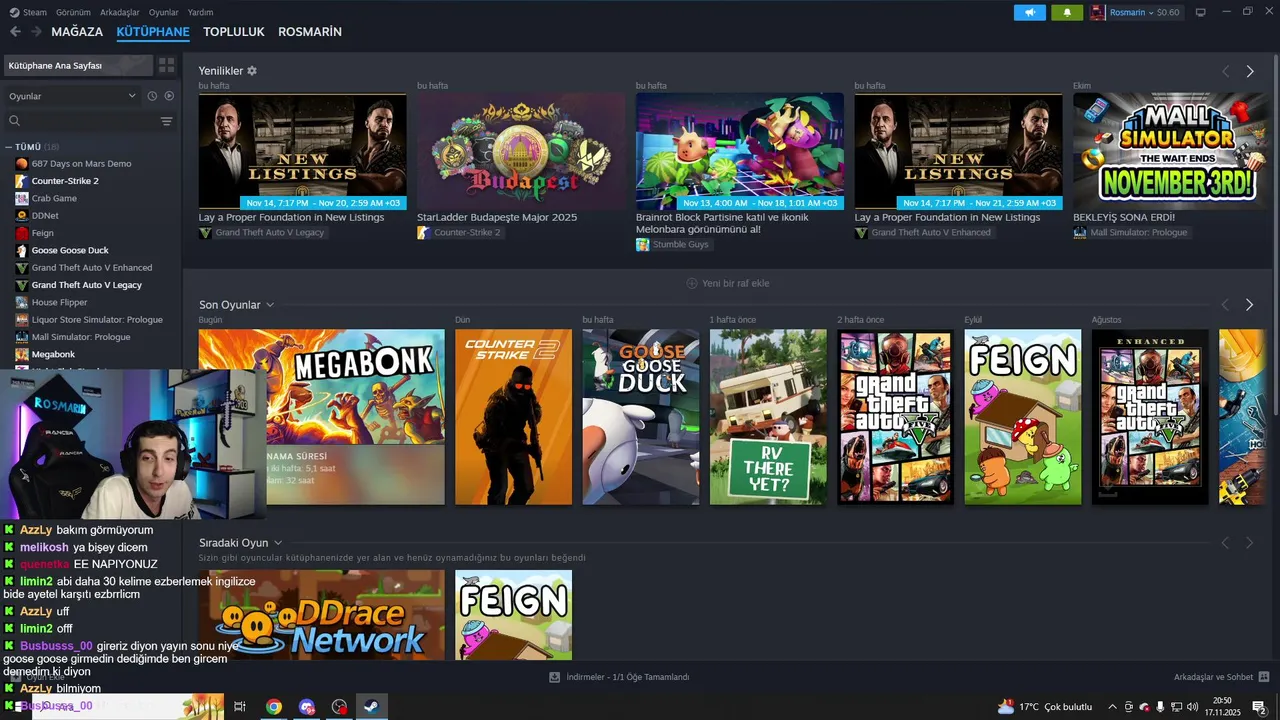The height and width of the screenshot is (720, 1280).
Task: Select Grand Theft Auto V Enhanced in list
Action: (92, 267)
